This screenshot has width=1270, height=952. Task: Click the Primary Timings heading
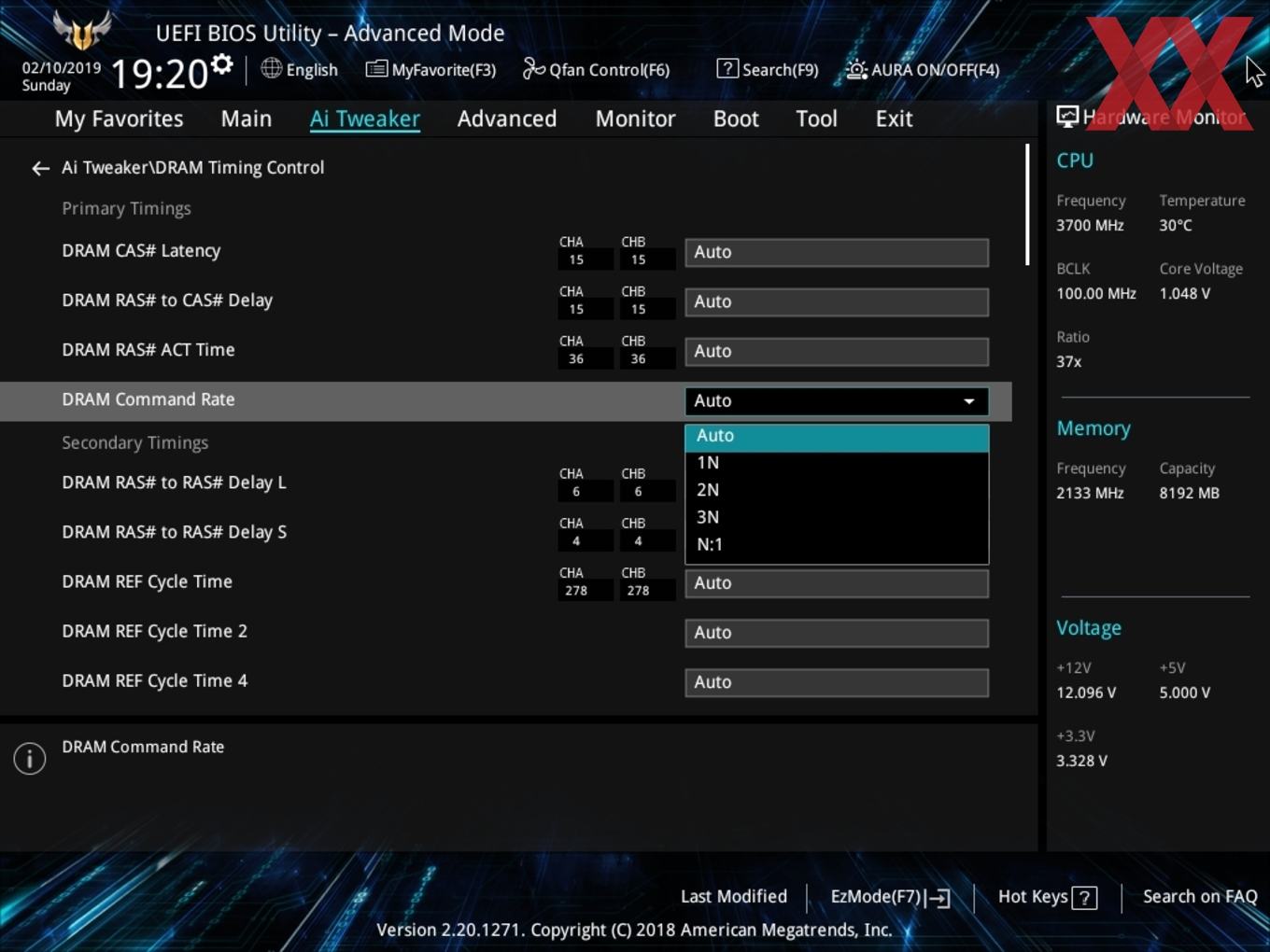(126, 209)
